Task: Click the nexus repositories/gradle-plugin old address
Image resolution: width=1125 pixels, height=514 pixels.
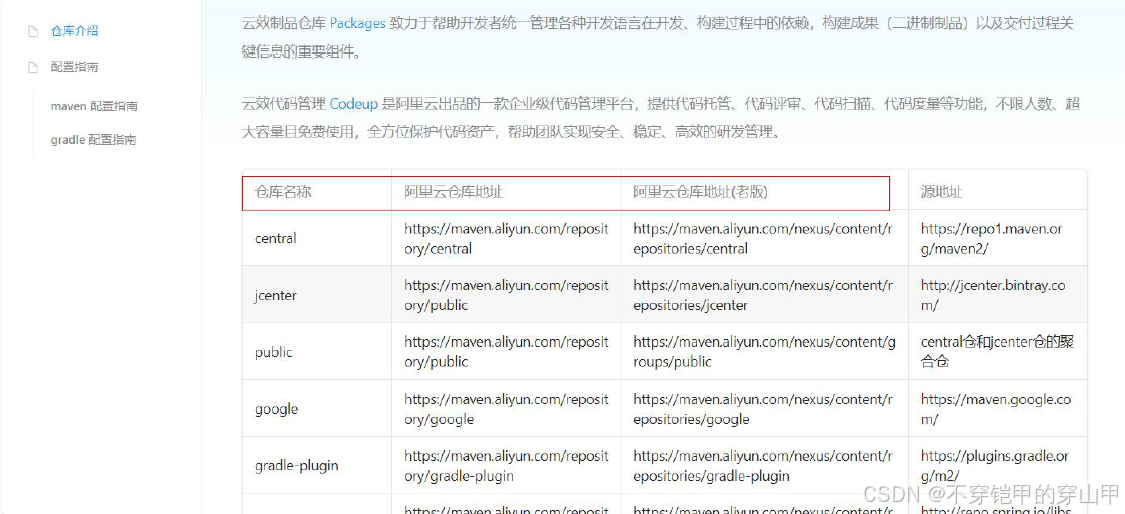Action: pos(763,466)
